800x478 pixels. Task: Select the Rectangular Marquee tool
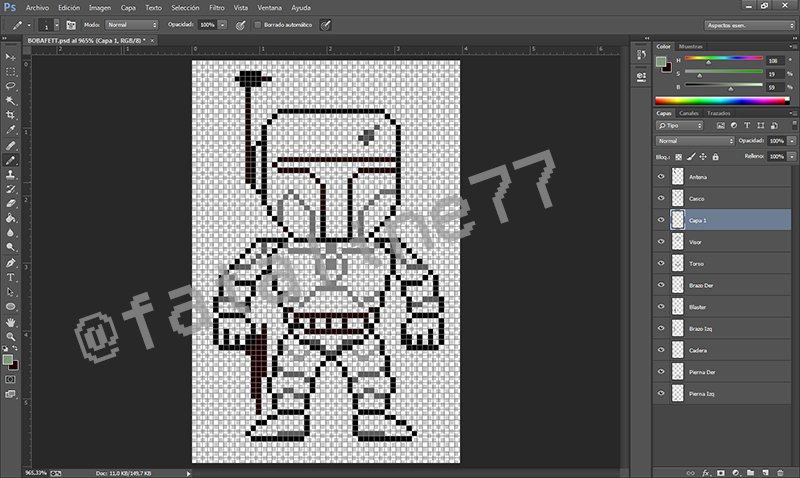click(10, 71)
